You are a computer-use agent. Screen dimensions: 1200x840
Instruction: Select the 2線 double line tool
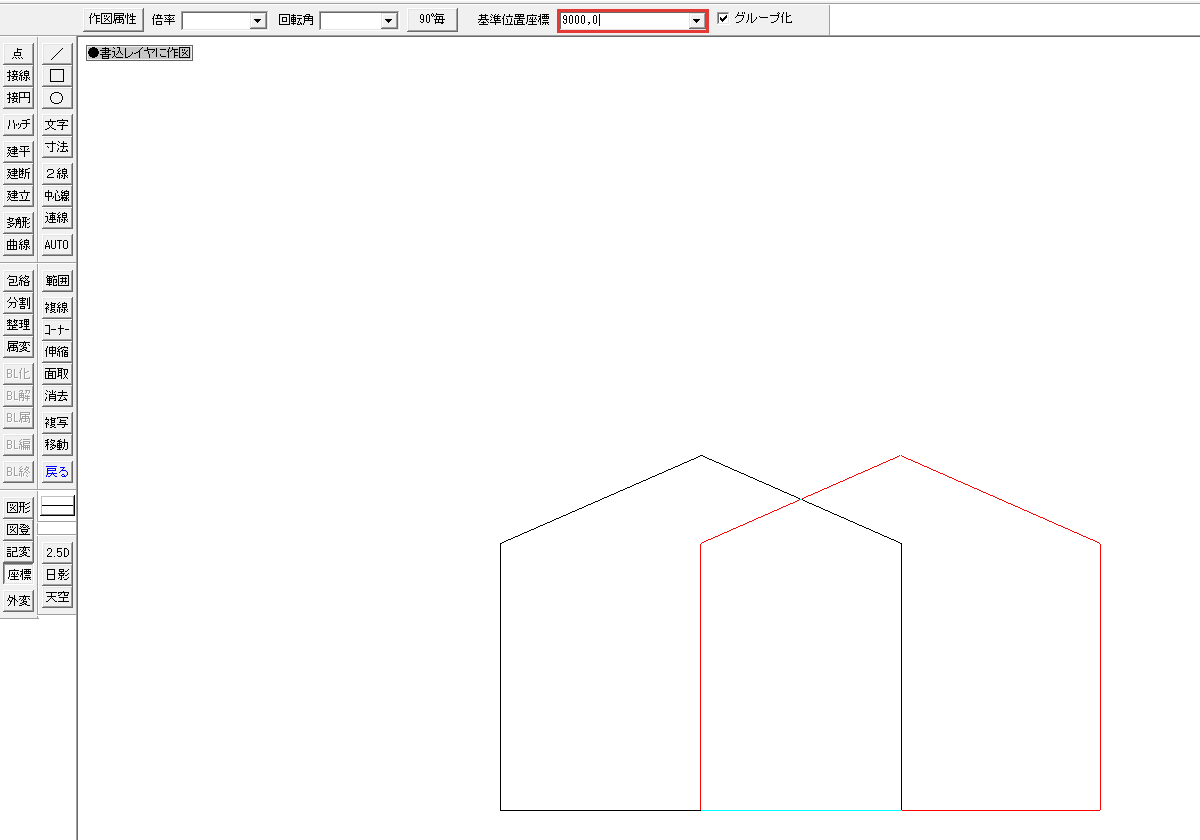(57, 174)
